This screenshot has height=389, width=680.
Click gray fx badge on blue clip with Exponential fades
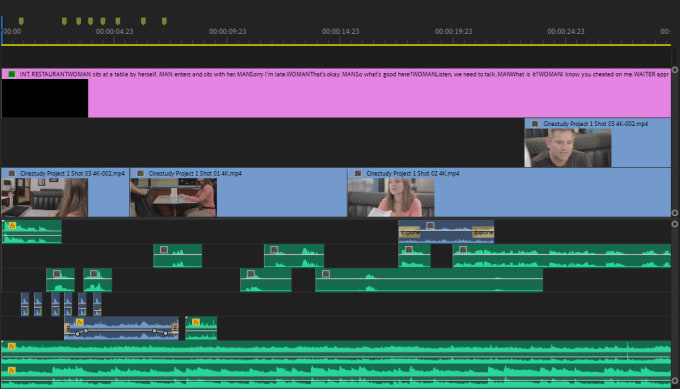[430, 225]
